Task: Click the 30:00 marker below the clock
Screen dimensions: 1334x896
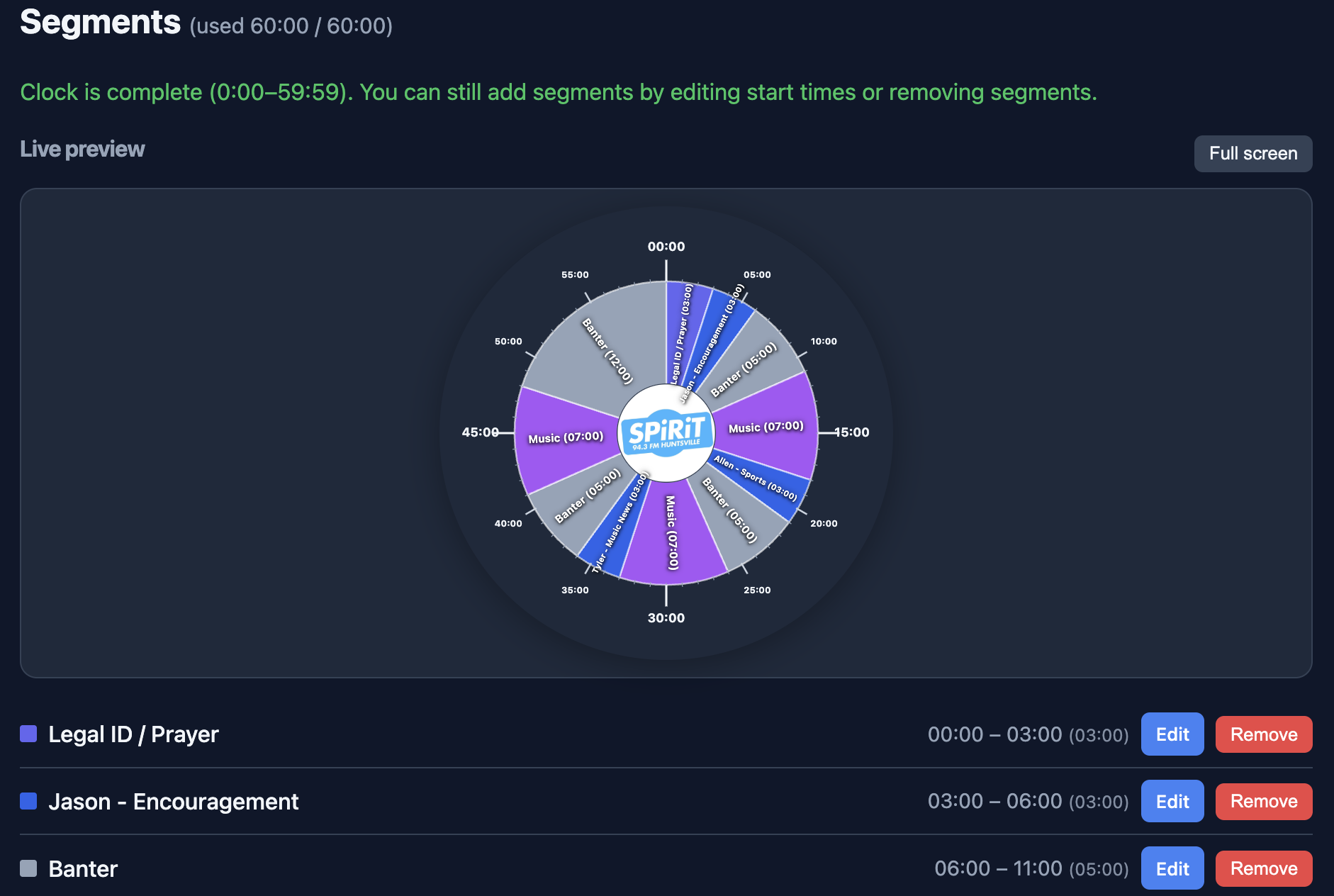Action: click(x=666, y=617)
